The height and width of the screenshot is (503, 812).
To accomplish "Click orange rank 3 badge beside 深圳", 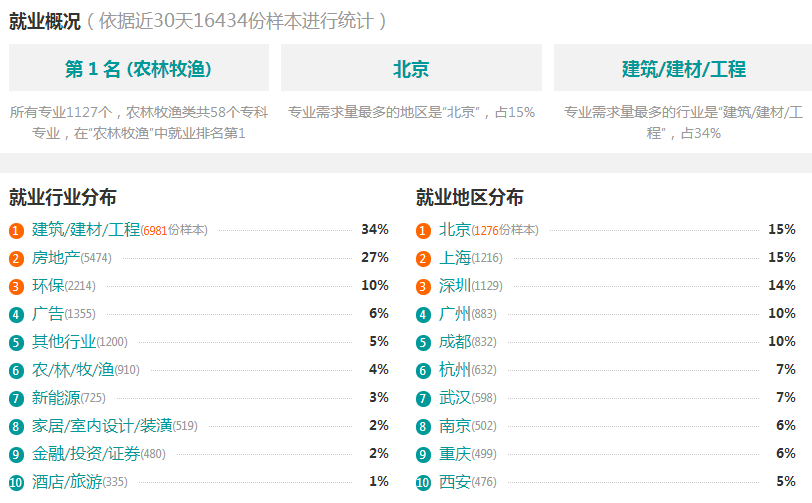I will click(423, 286).
